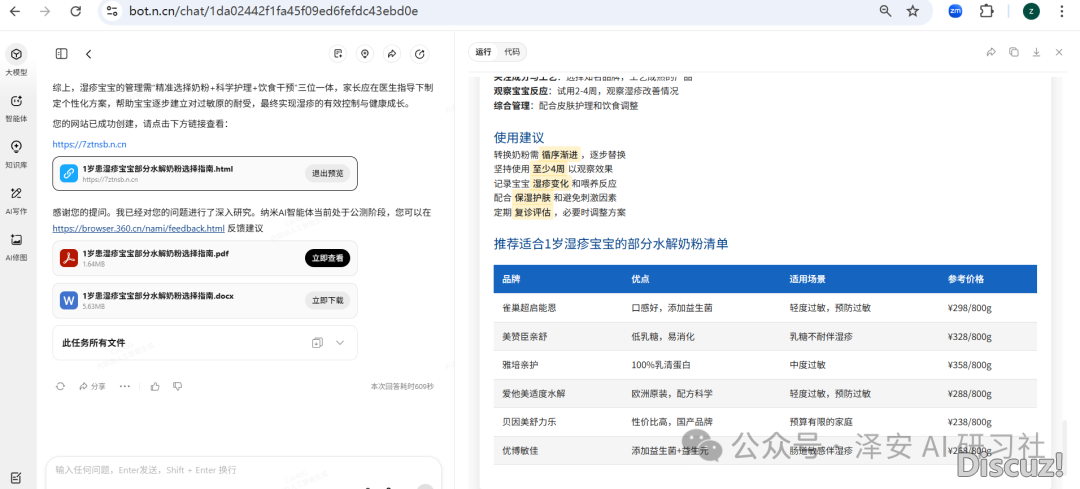The width and height of the screenshot is (1080, 489).
Task: Download preview with the download arrow icon
Action: [x=1036, y=52]
